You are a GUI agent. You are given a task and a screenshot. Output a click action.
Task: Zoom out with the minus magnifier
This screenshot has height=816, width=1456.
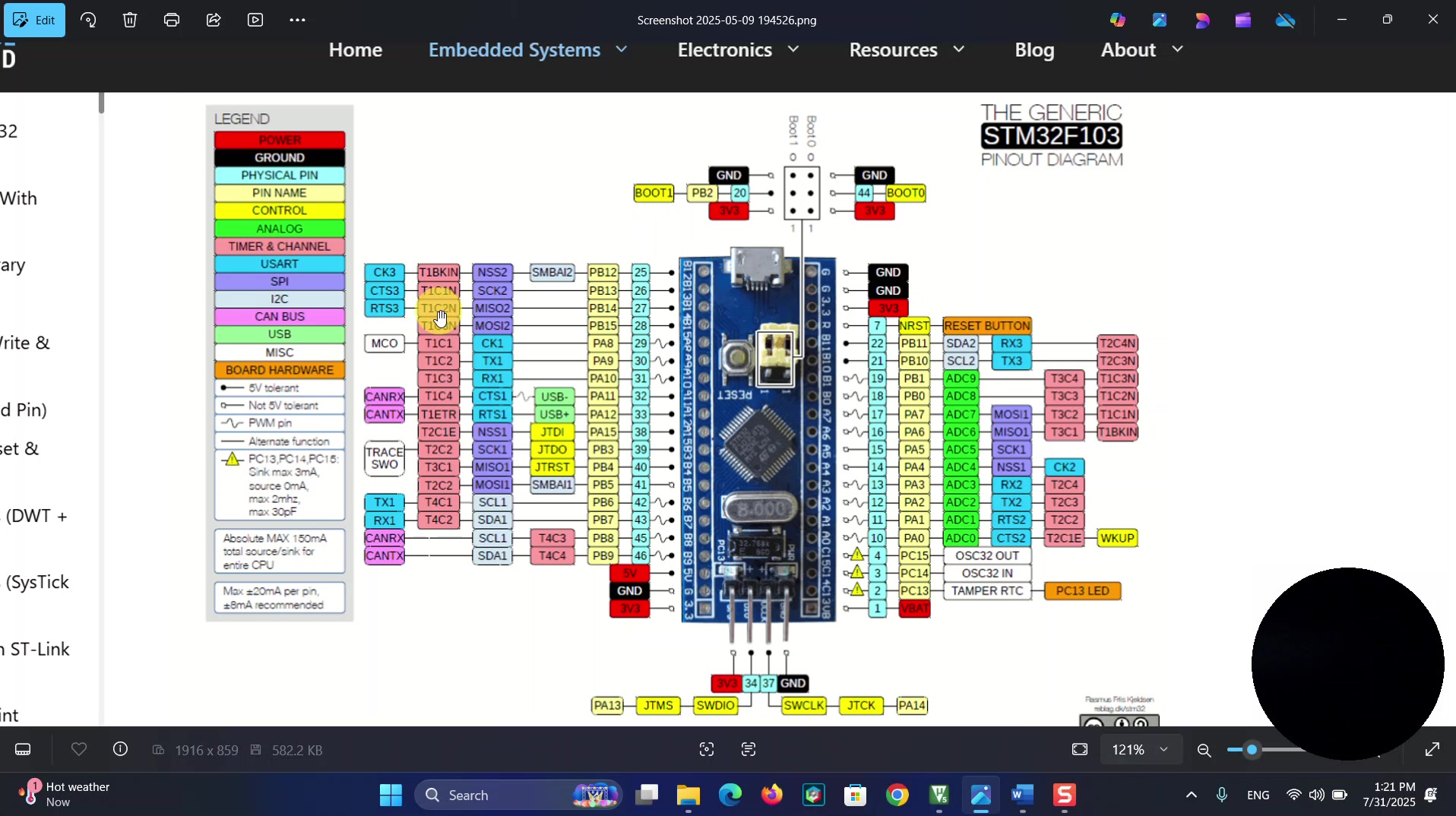[1204, 751]
